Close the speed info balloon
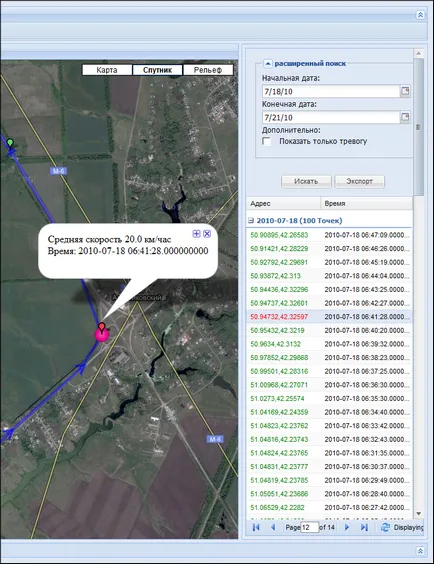 (207, 234)
